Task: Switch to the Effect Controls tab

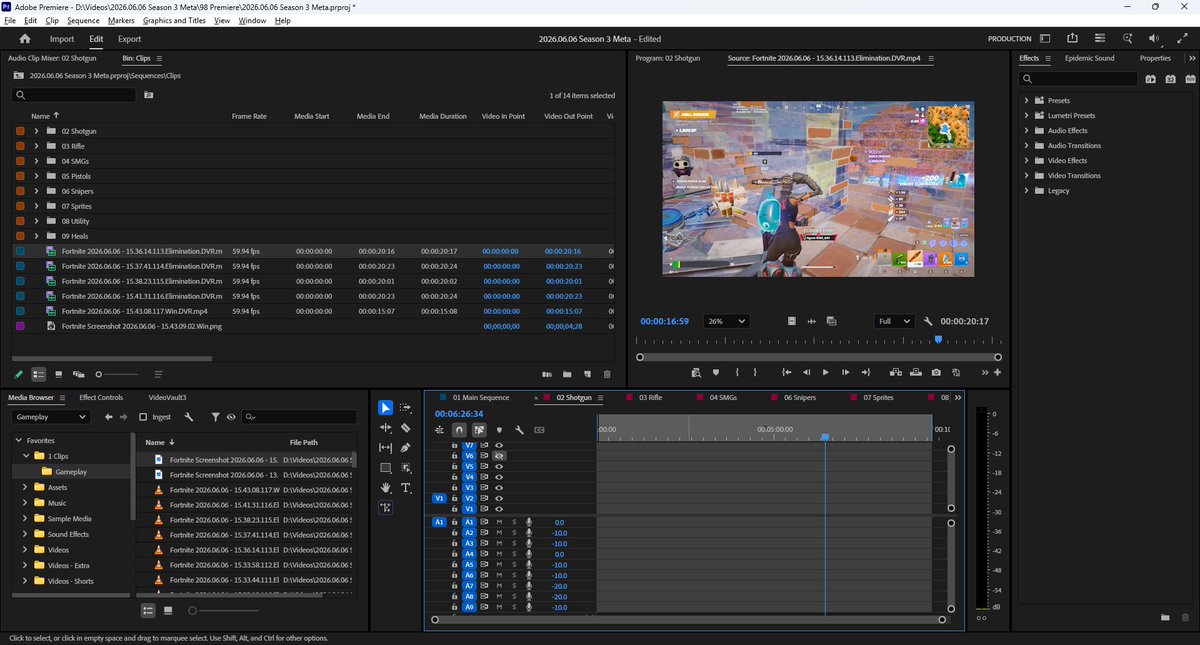Action: 101,397
